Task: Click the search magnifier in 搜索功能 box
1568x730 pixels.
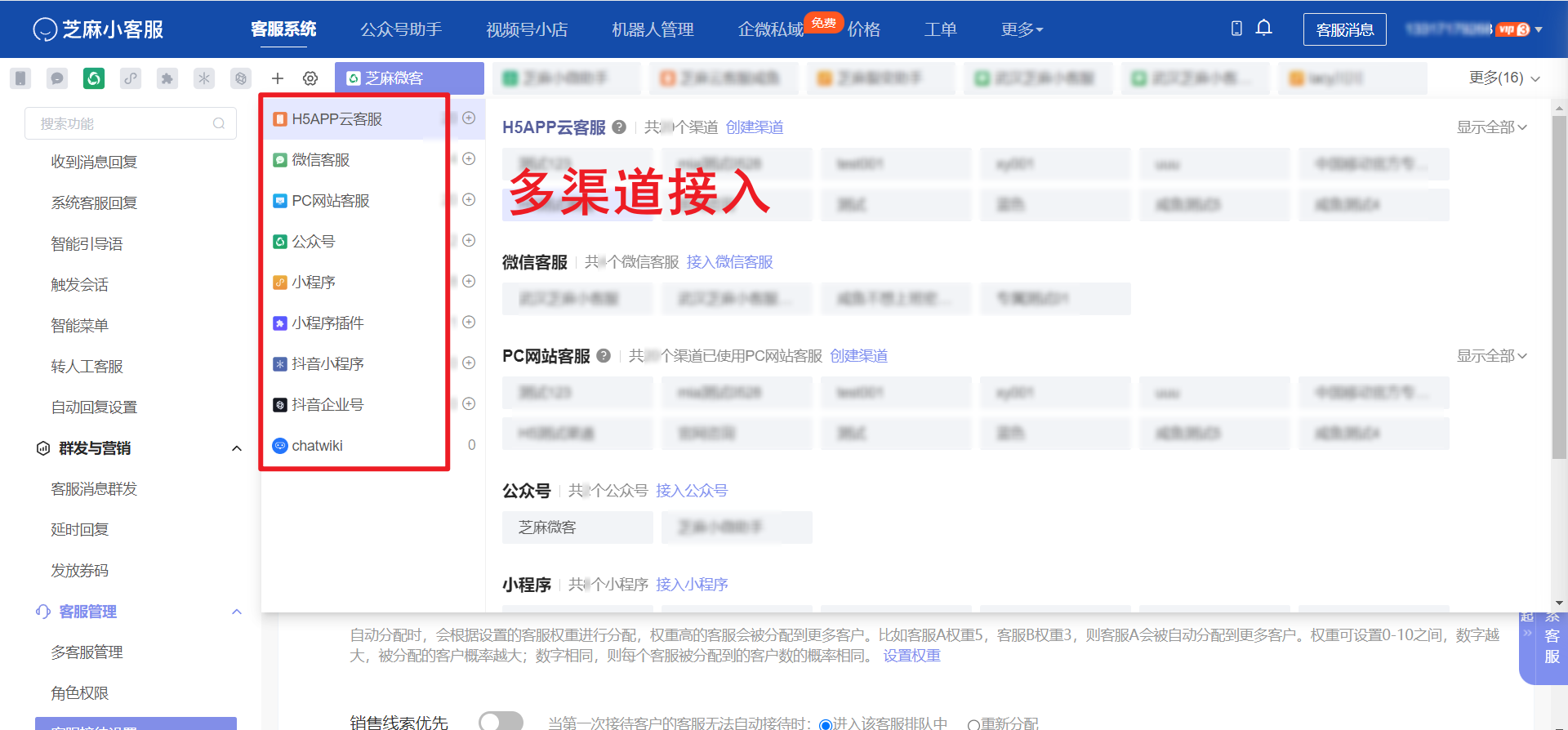Action: click(x=219, y=123)
